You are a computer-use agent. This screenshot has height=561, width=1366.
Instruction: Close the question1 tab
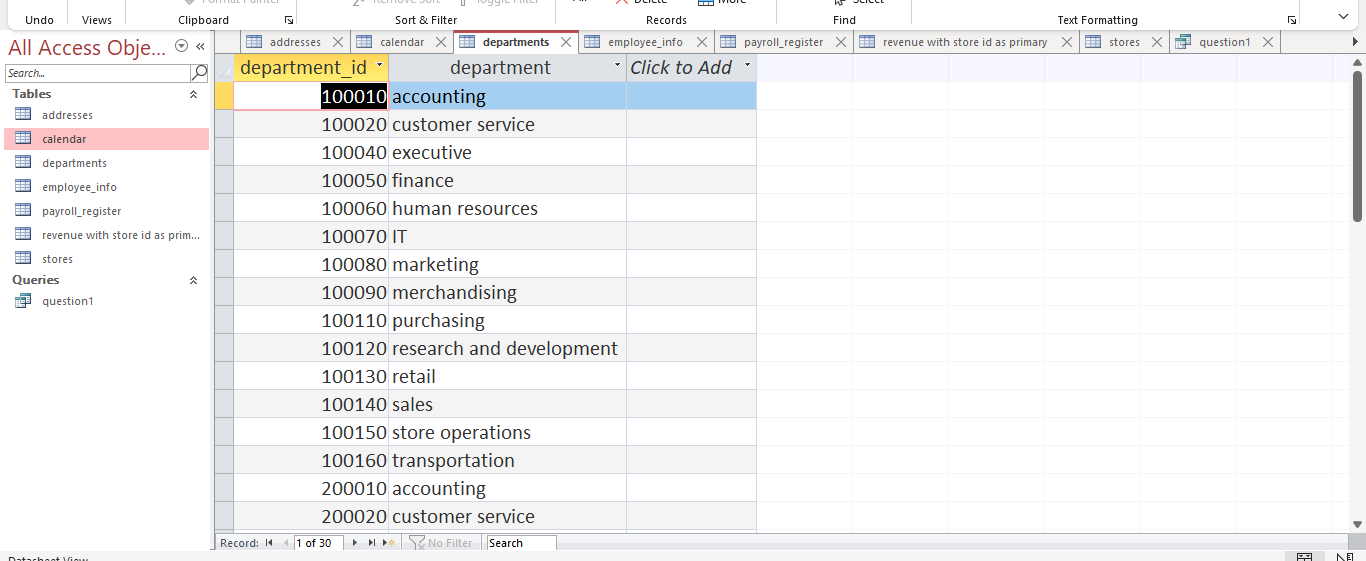pos(1268,42)
